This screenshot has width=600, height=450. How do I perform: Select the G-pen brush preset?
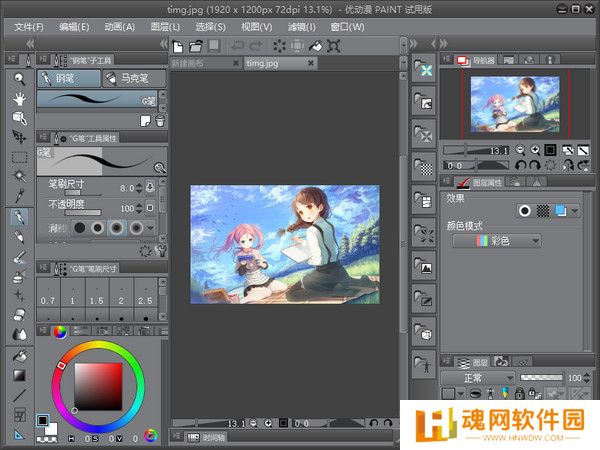[97, 99]
